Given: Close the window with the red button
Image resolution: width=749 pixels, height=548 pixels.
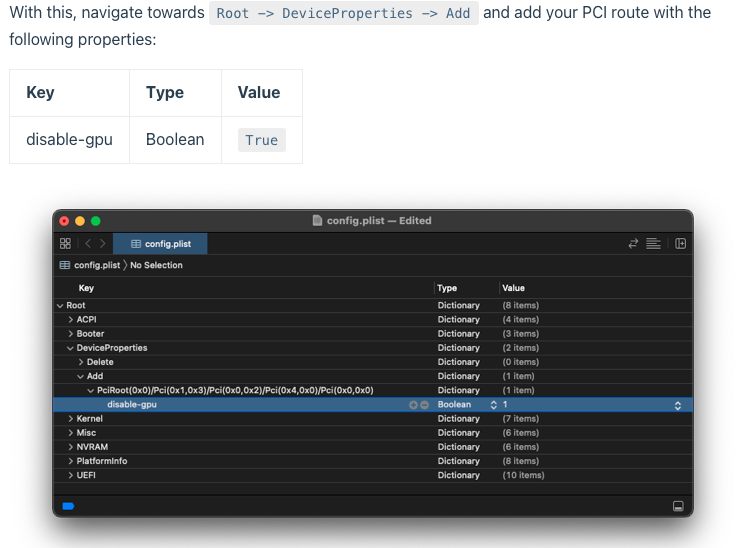Looking at the screenshot, I should pos(64,221).
